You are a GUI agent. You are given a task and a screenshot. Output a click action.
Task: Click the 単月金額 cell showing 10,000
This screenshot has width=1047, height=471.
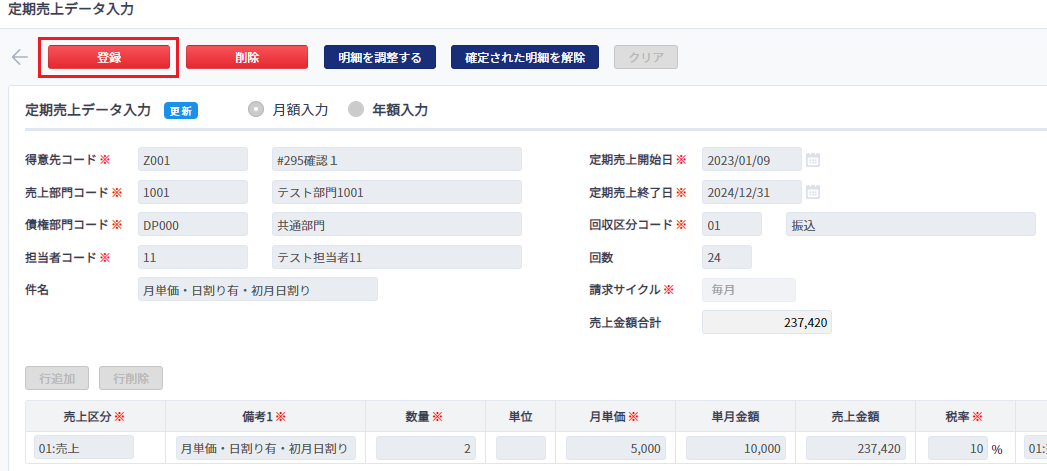(736, 448)
